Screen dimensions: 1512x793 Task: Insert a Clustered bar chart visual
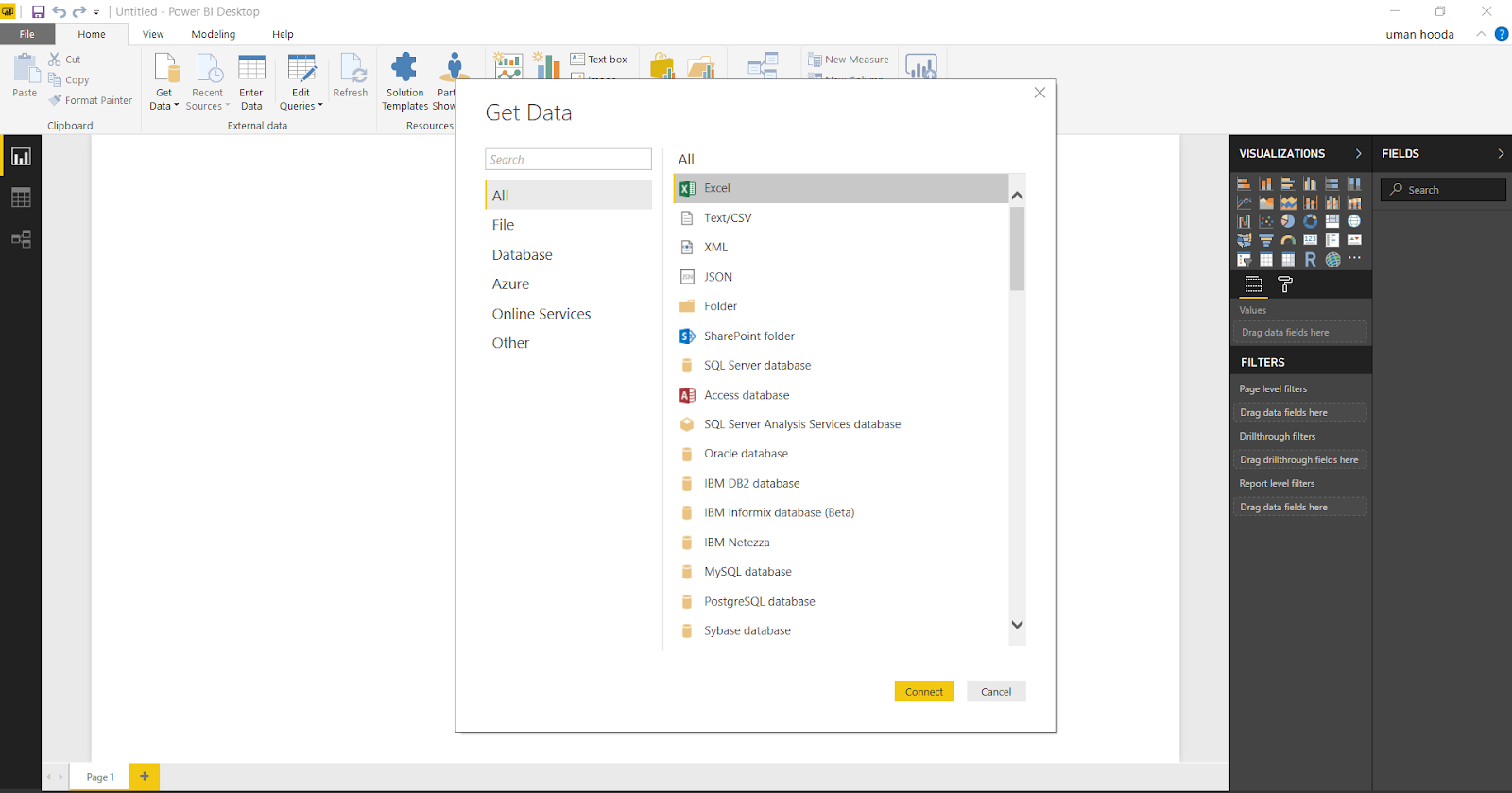pyautogui.click(x=1288, y=183)
